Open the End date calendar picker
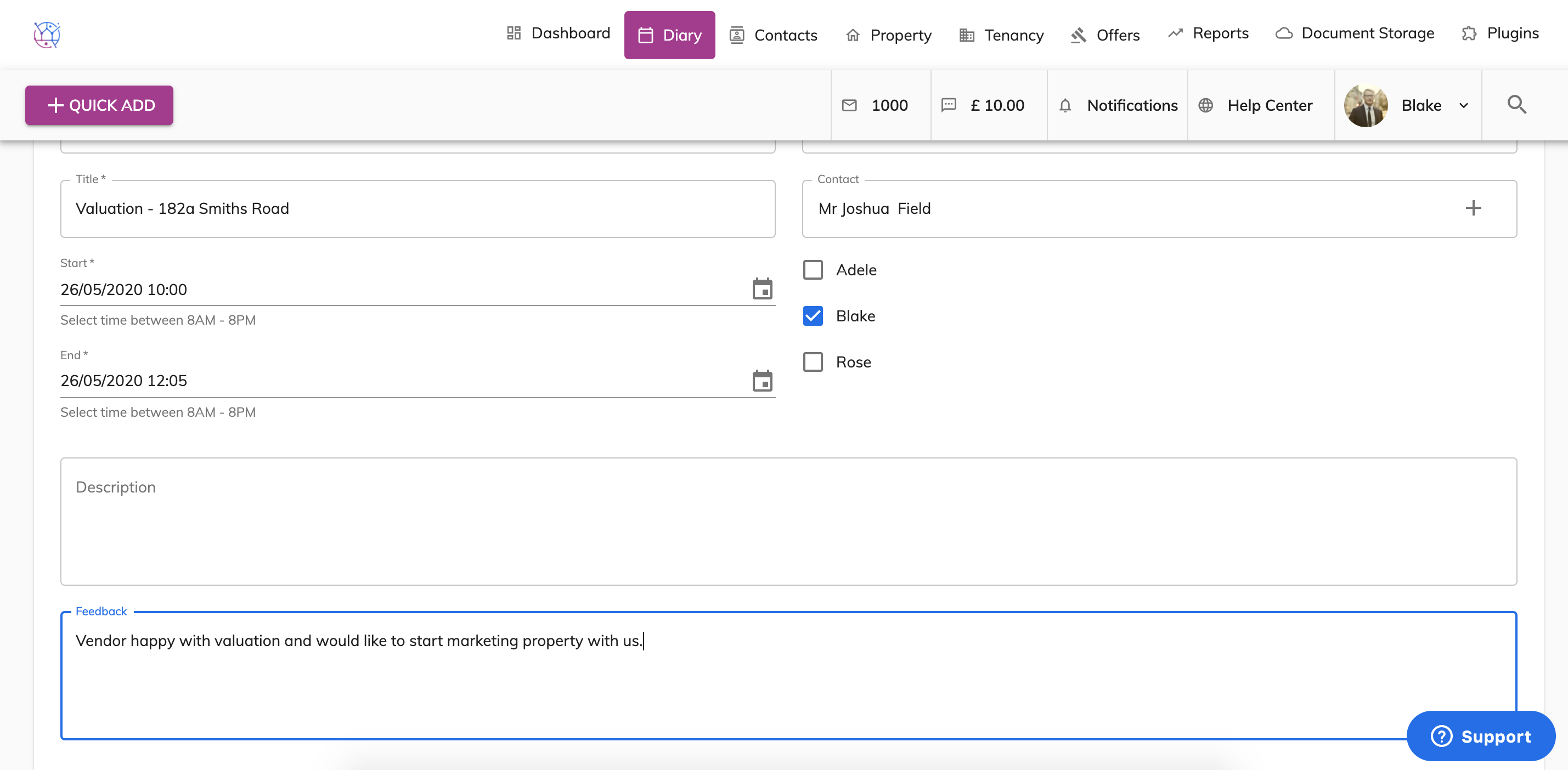Screen dimensions: 1568x770 tap(762, 381)
